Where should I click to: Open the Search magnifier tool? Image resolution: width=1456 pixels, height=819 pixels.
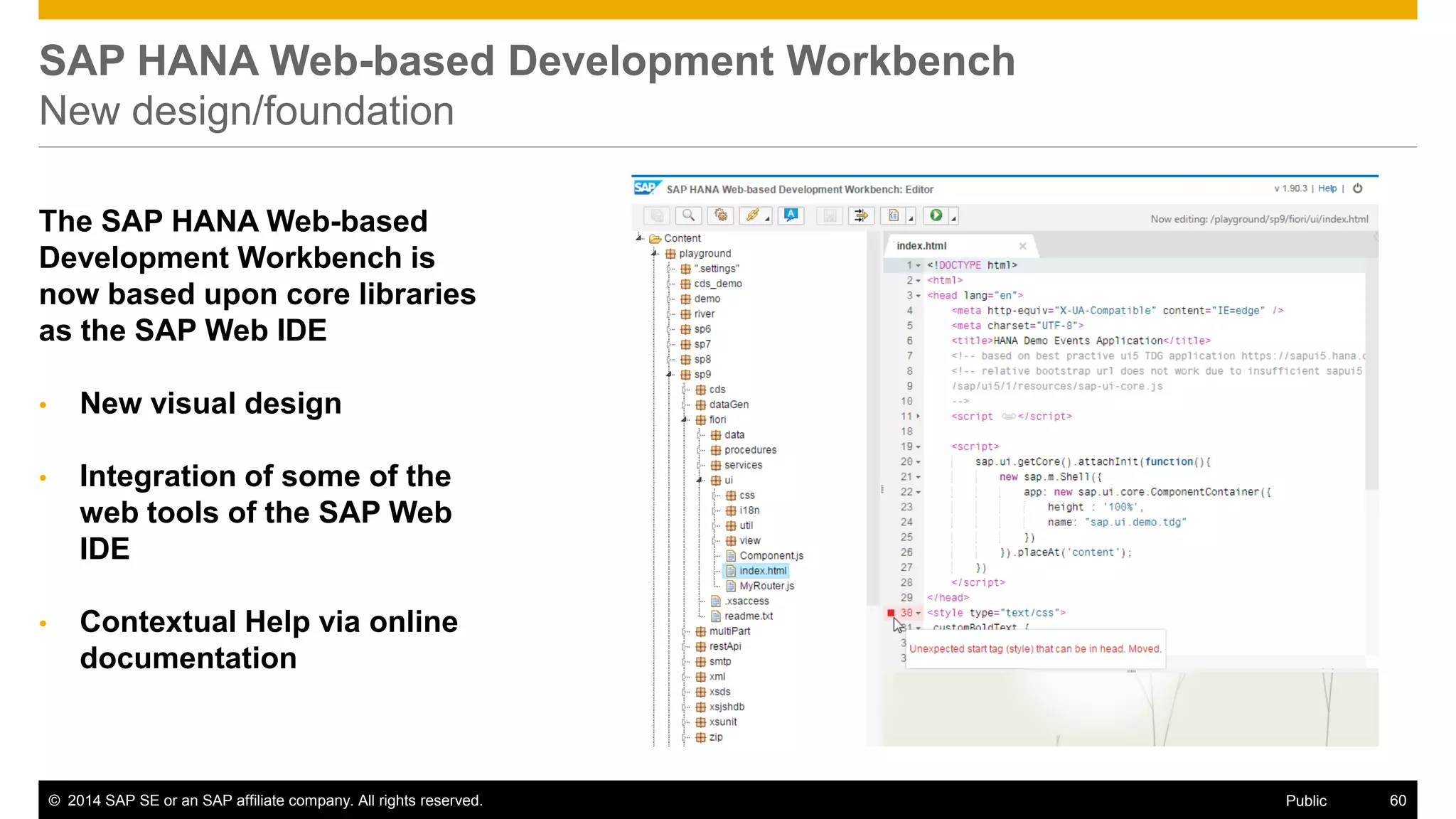[x=688, y=215]
